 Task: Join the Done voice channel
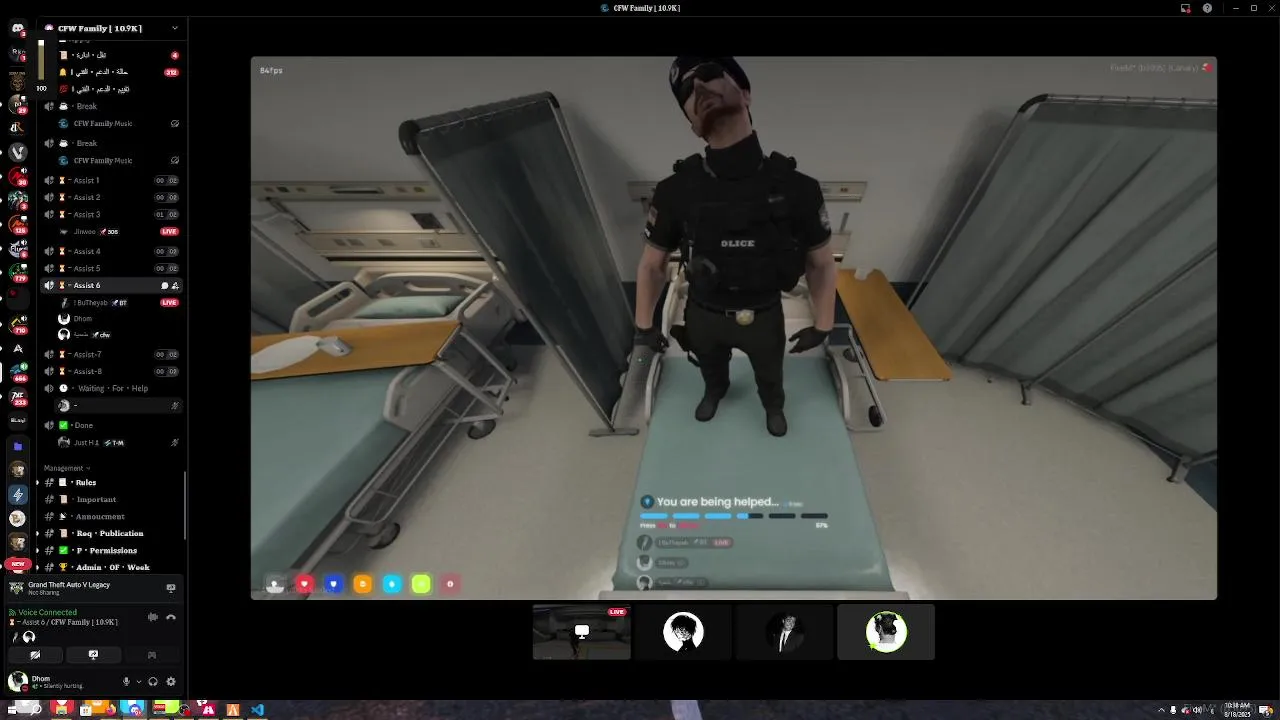coord(111,425)
